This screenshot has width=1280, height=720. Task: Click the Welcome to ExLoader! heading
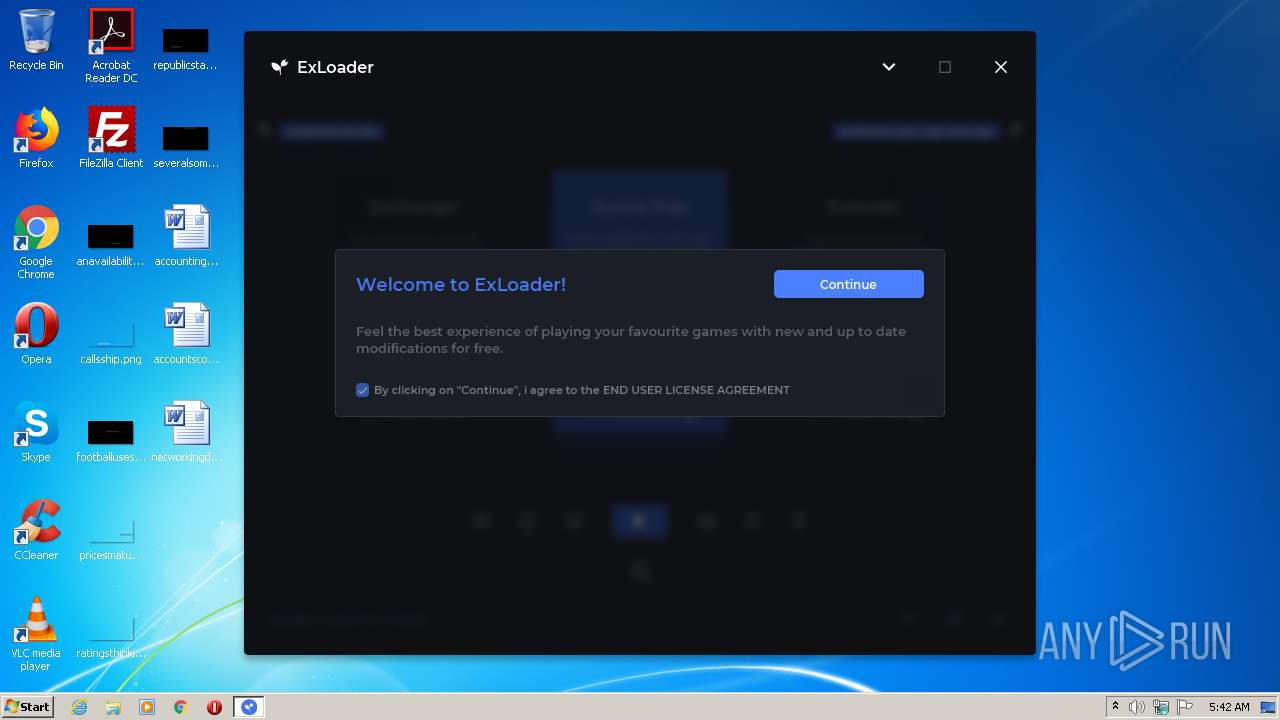pyautogui.click(x=461, y=284)
